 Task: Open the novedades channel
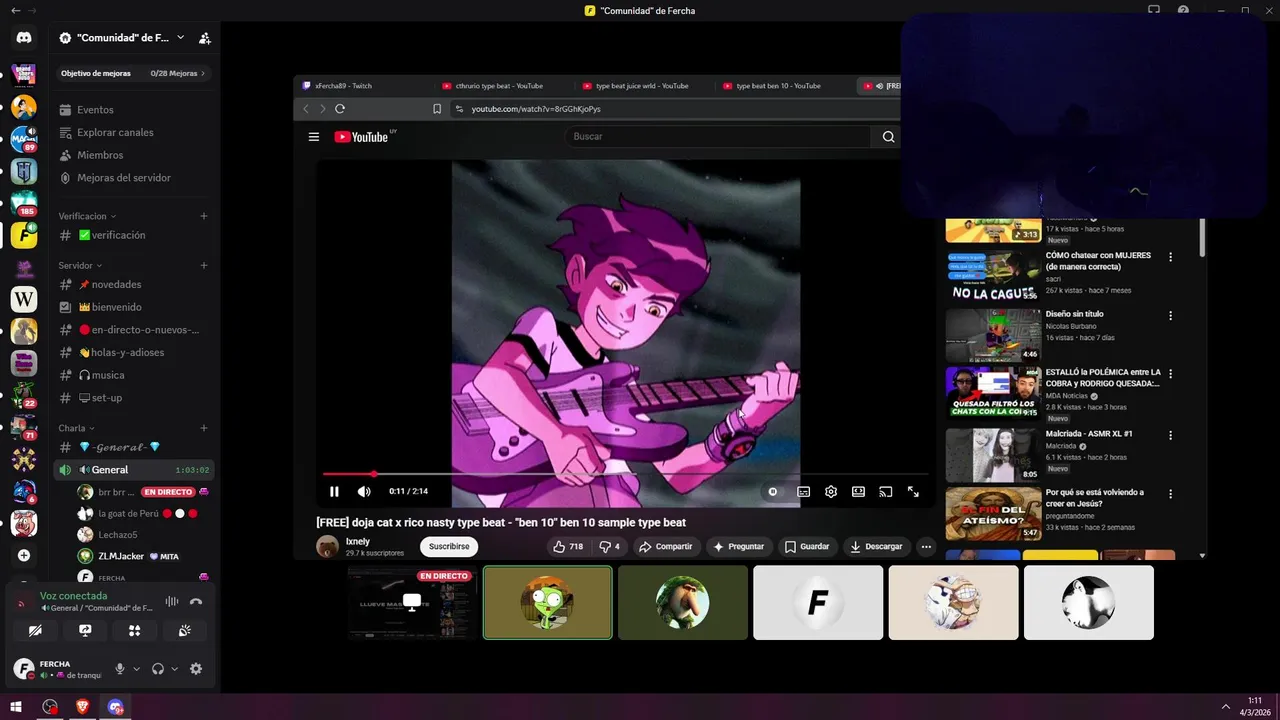133,284
